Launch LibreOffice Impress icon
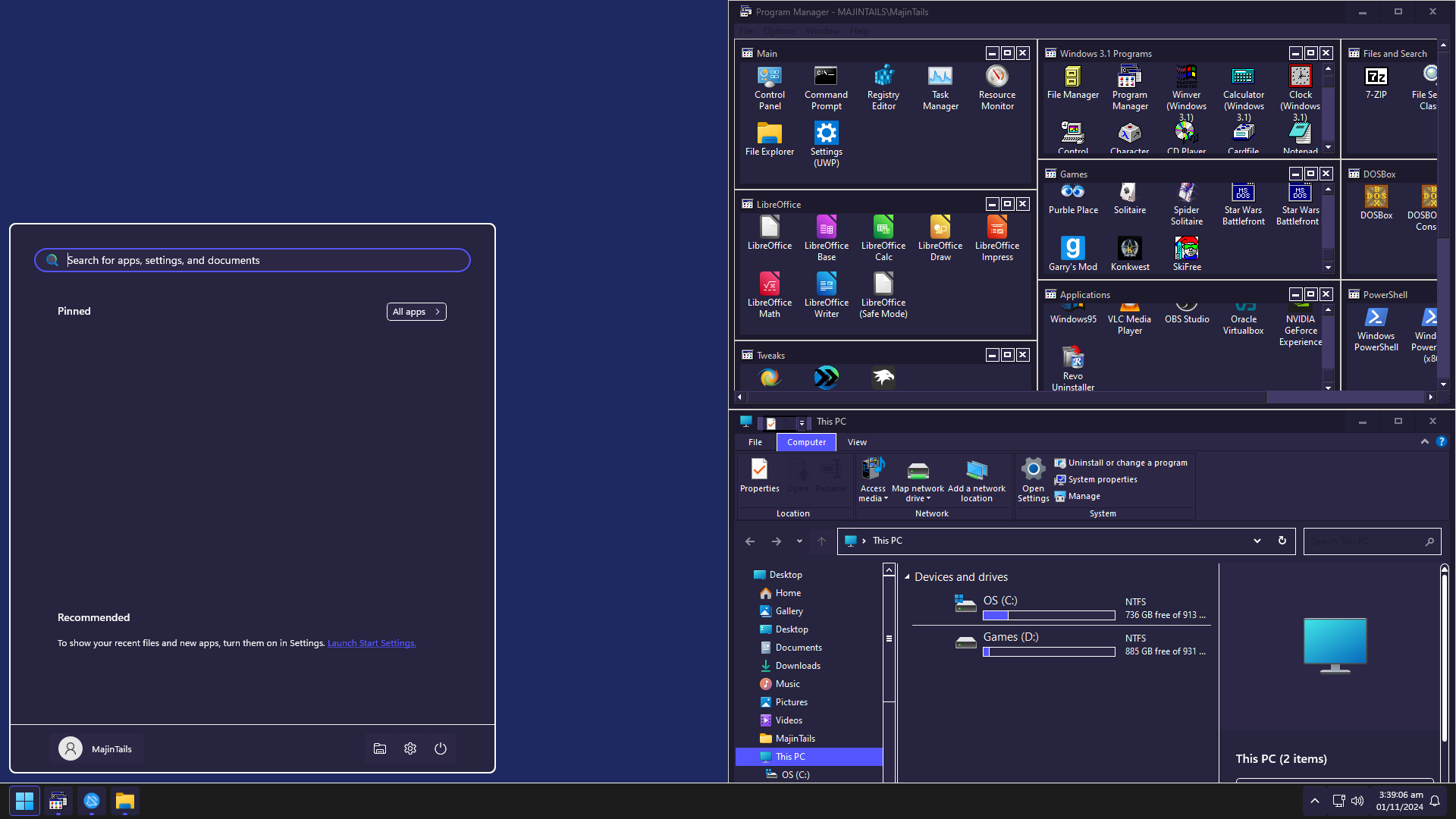This screenshot has width=1456, height=819. (997, 239)
